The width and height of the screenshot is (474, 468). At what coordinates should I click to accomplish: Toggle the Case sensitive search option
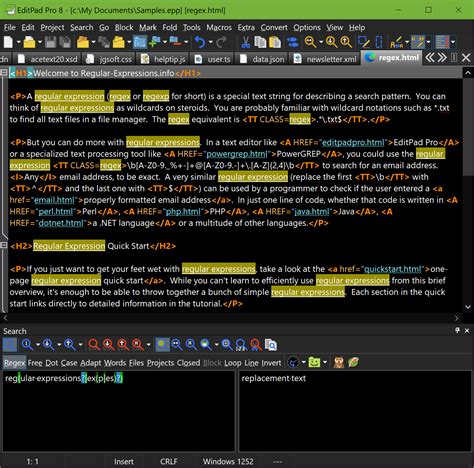click(69, 363)
